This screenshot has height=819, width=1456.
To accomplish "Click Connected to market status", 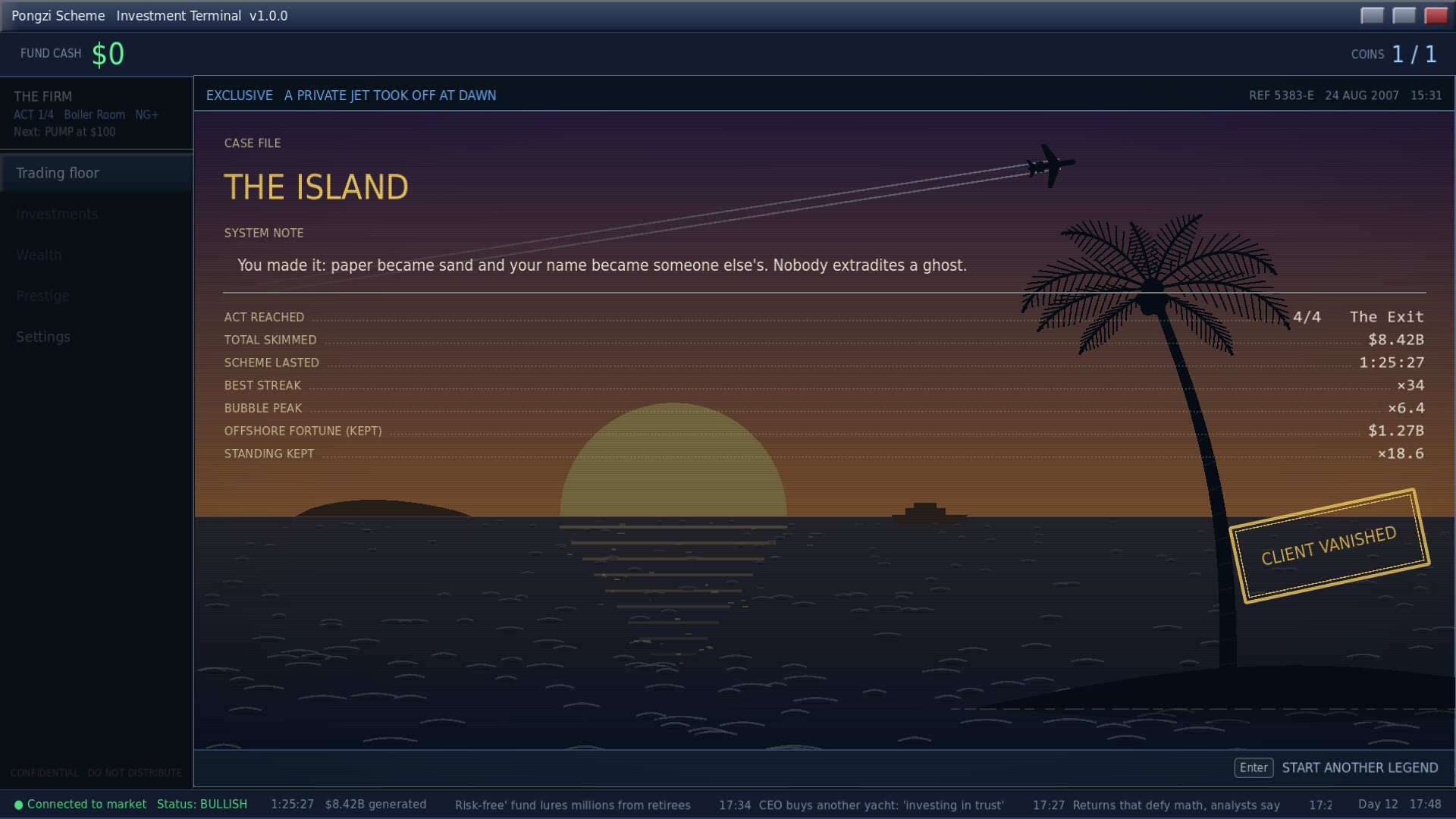I will point(86,805).
